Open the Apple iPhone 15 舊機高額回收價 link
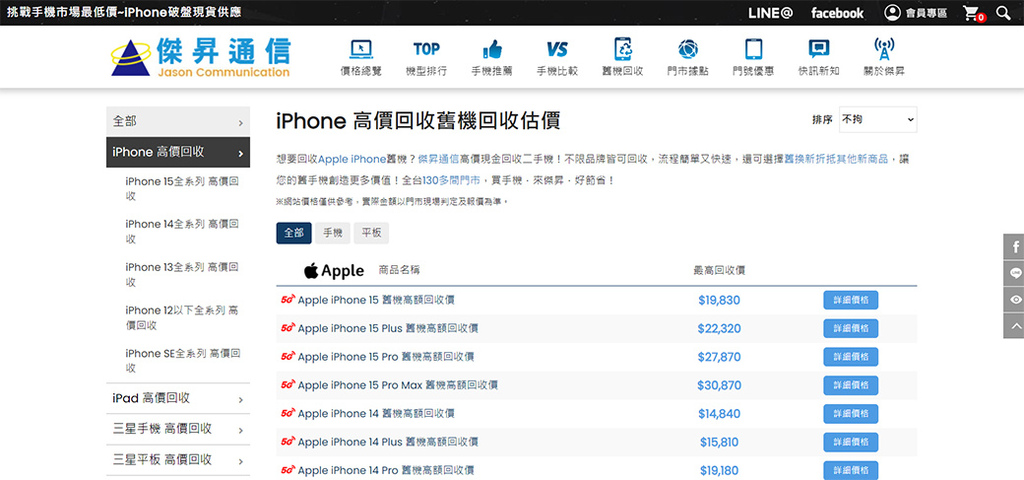1024x480 pixels. pos(376,300)
